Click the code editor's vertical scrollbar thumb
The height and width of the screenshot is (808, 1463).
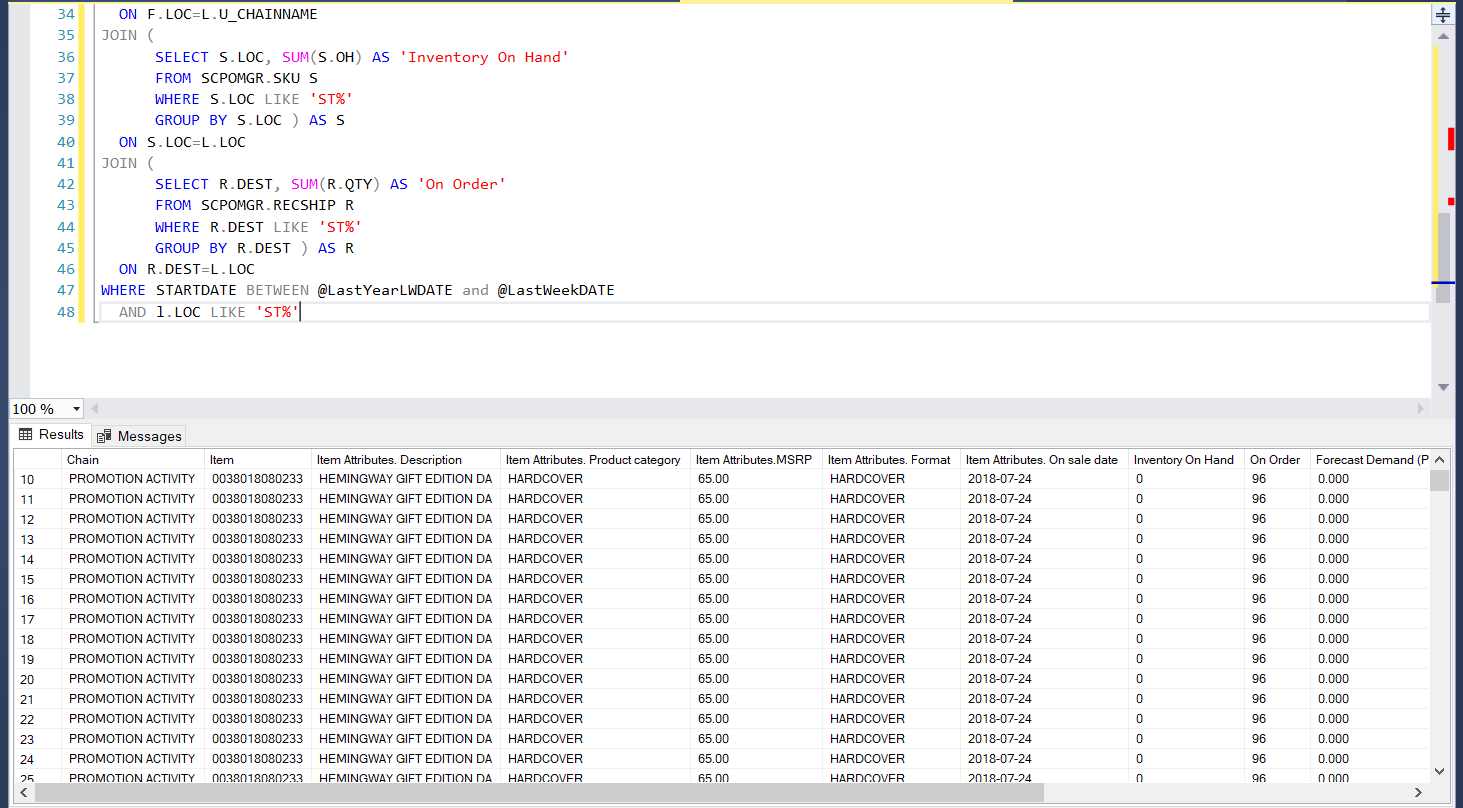pyautogui.click(x=1442, y=255)
